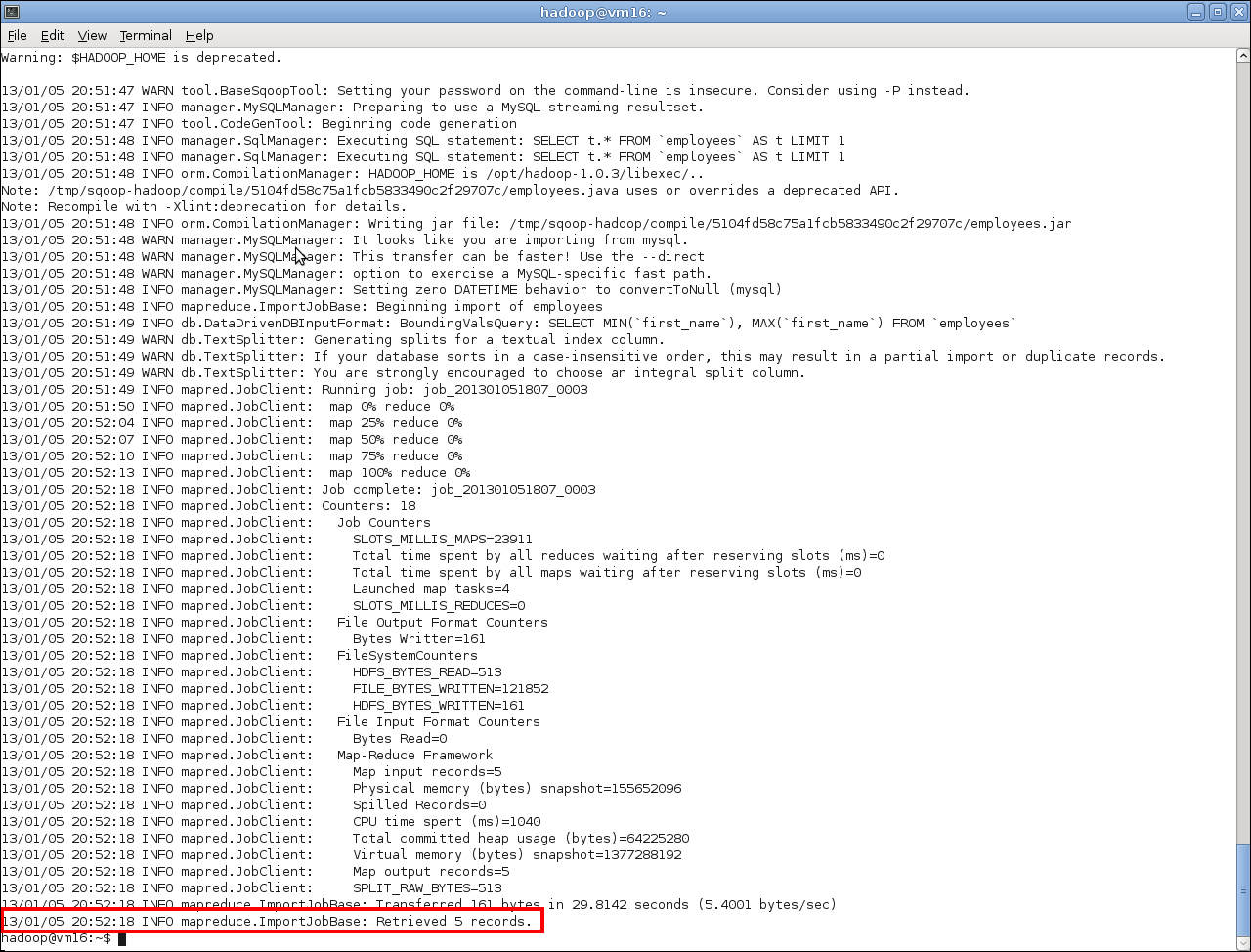Click 'Total time spent by all reduces waiting' line
Screen dimensions: 1251x952
(x=443, y=556)
